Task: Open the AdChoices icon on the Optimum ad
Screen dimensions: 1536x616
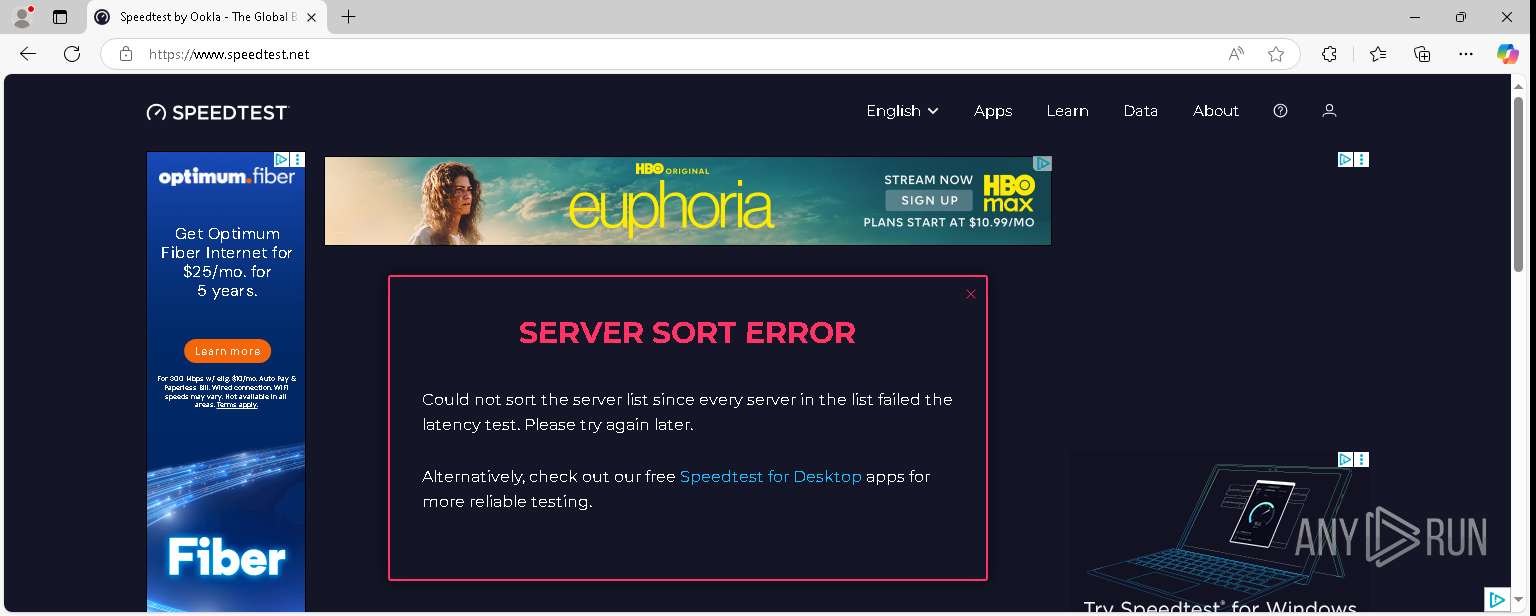Action: click(282, 159)
